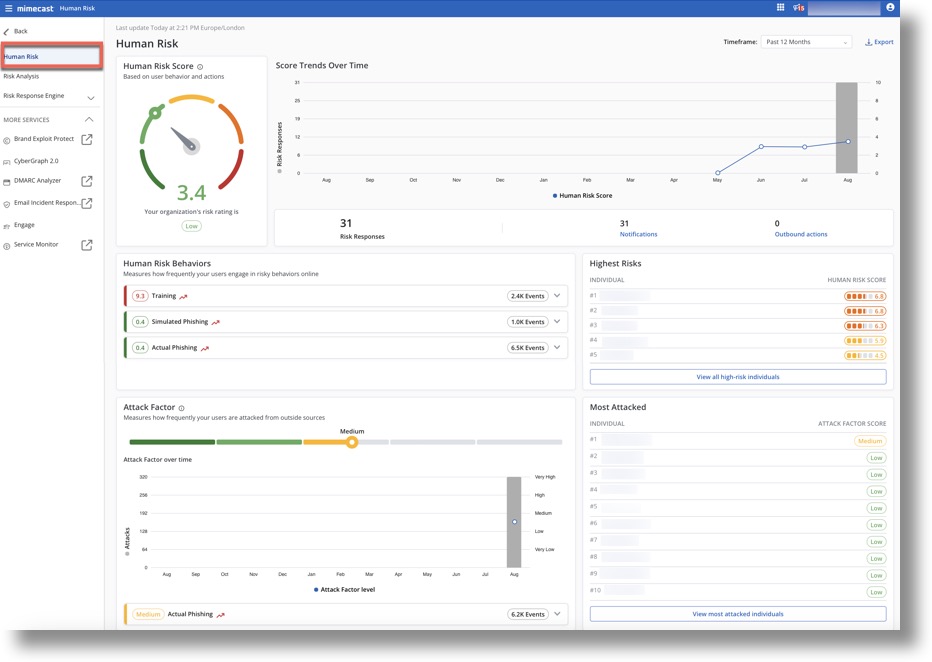
Task: Open DMARC Analyzer external link icon
Action: pyautogui.click(x=87, y=181)
